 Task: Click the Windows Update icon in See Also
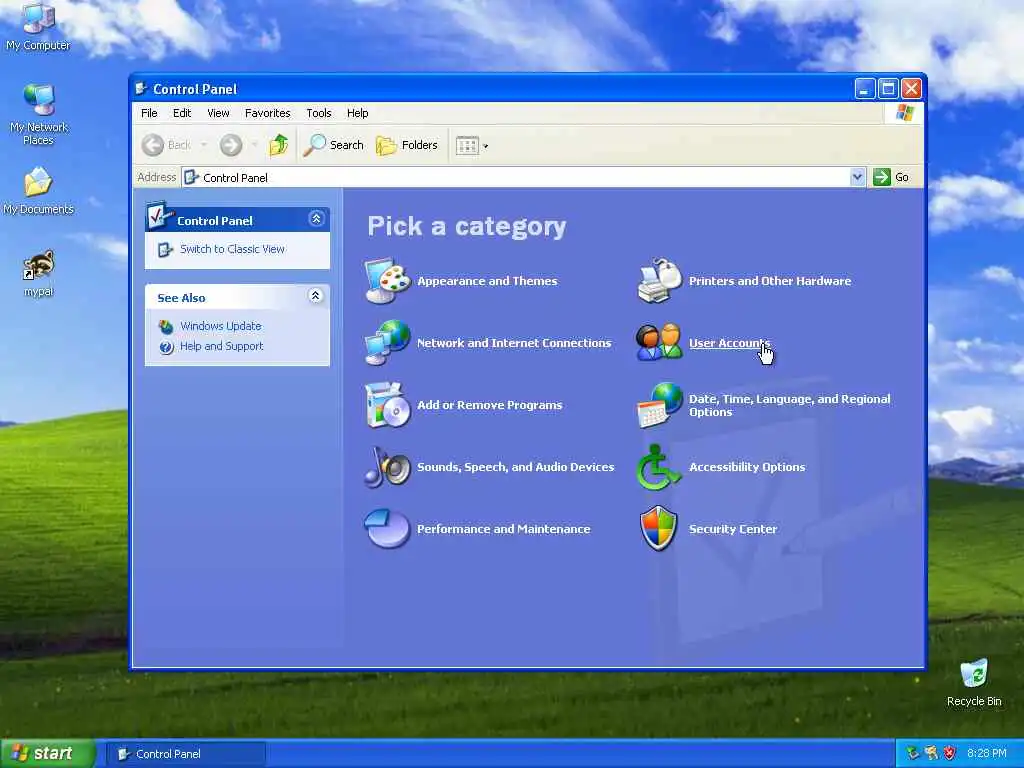tap(167, 326)
